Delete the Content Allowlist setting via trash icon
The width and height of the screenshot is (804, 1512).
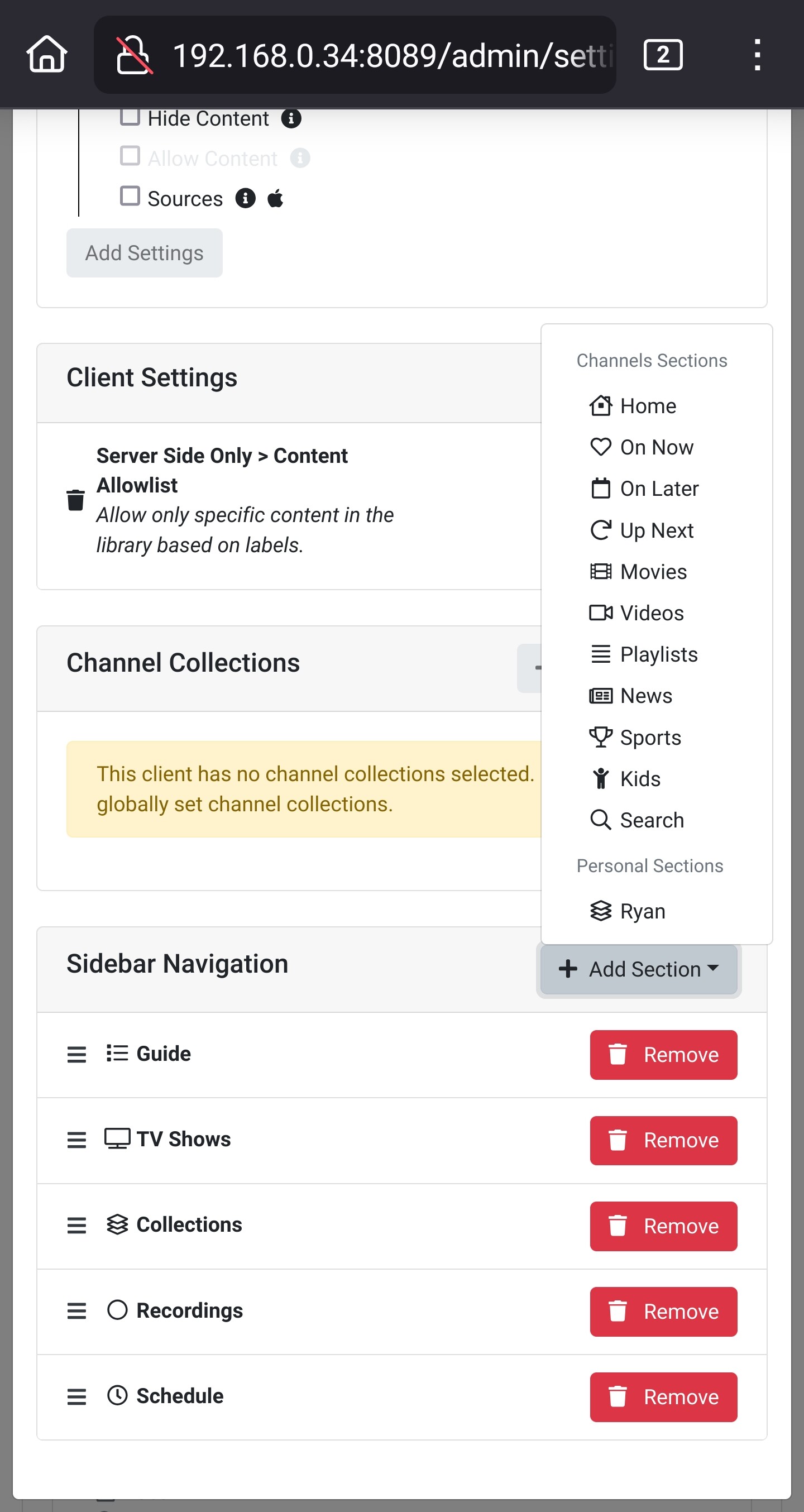76,500
